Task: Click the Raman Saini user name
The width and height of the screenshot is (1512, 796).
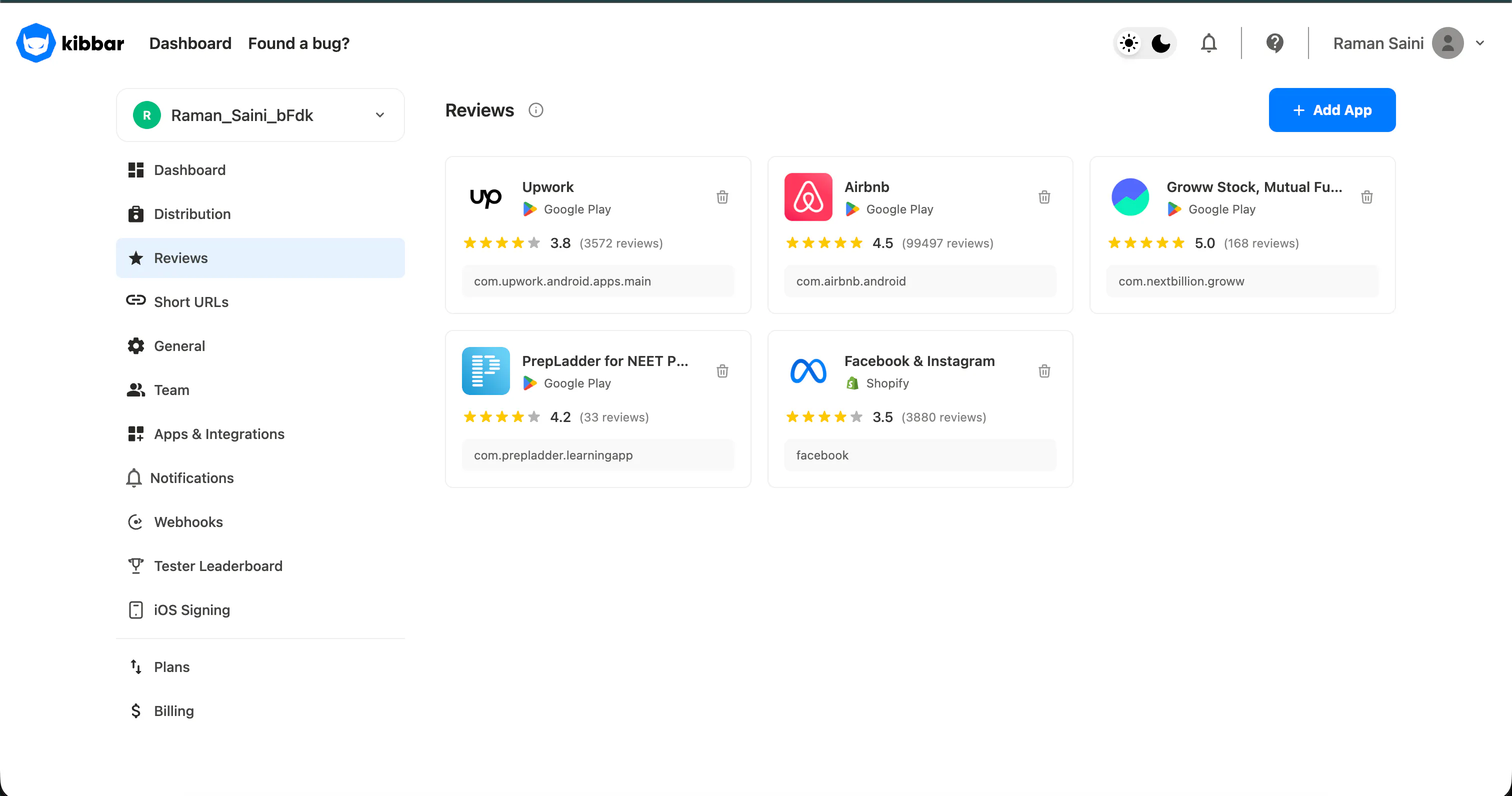Action: (1378, 43)
